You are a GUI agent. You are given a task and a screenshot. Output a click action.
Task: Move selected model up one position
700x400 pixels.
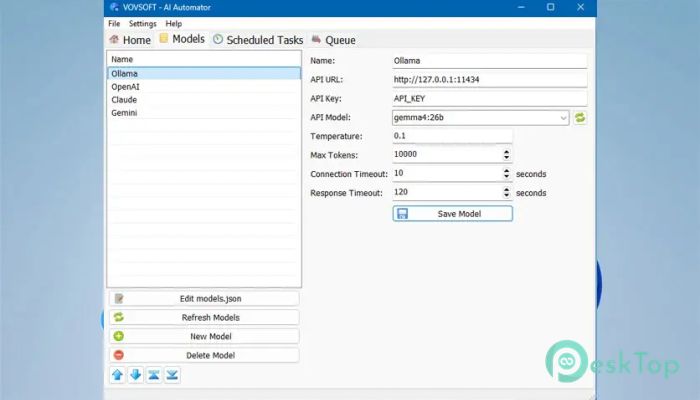pyautogui.click(x=118, y=375)
